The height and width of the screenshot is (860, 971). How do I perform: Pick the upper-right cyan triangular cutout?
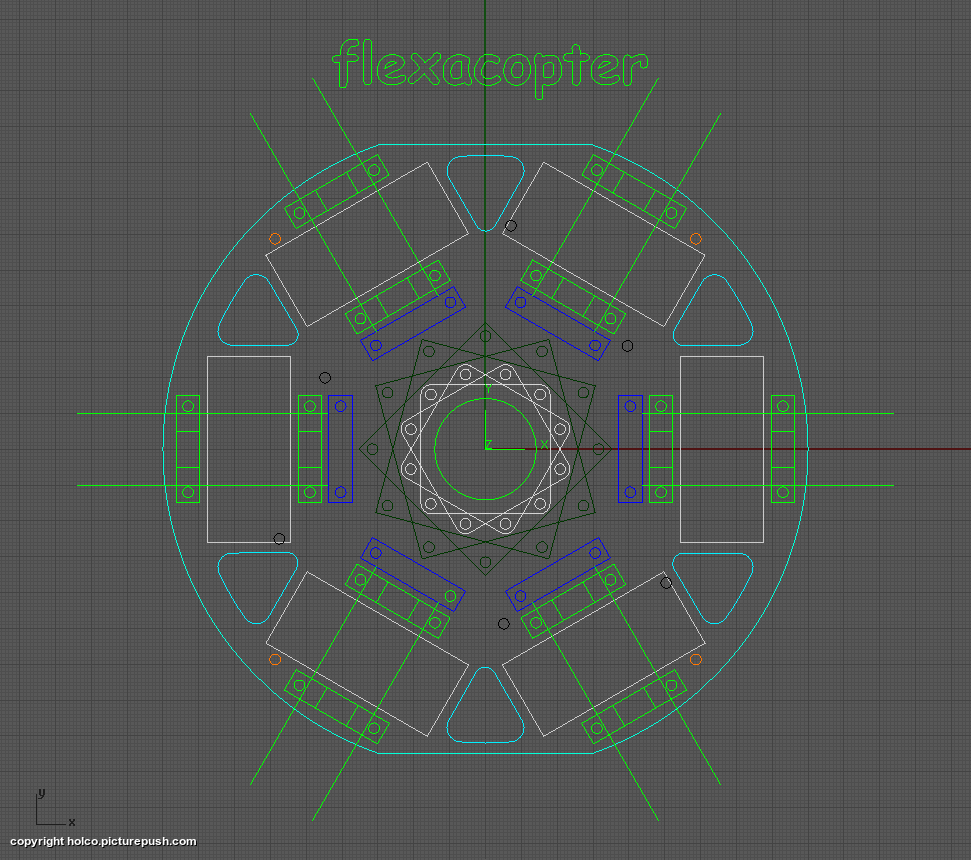tap(713, 311)
